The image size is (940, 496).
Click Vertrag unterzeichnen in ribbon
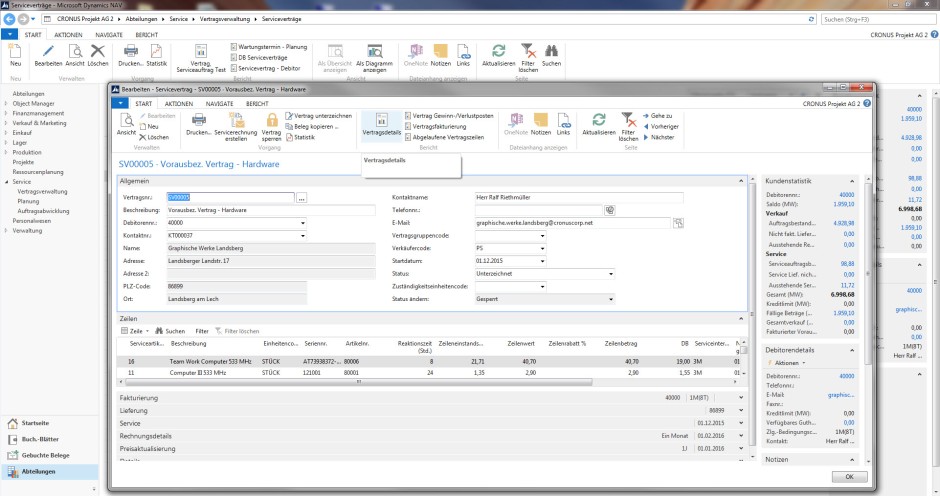322,116
